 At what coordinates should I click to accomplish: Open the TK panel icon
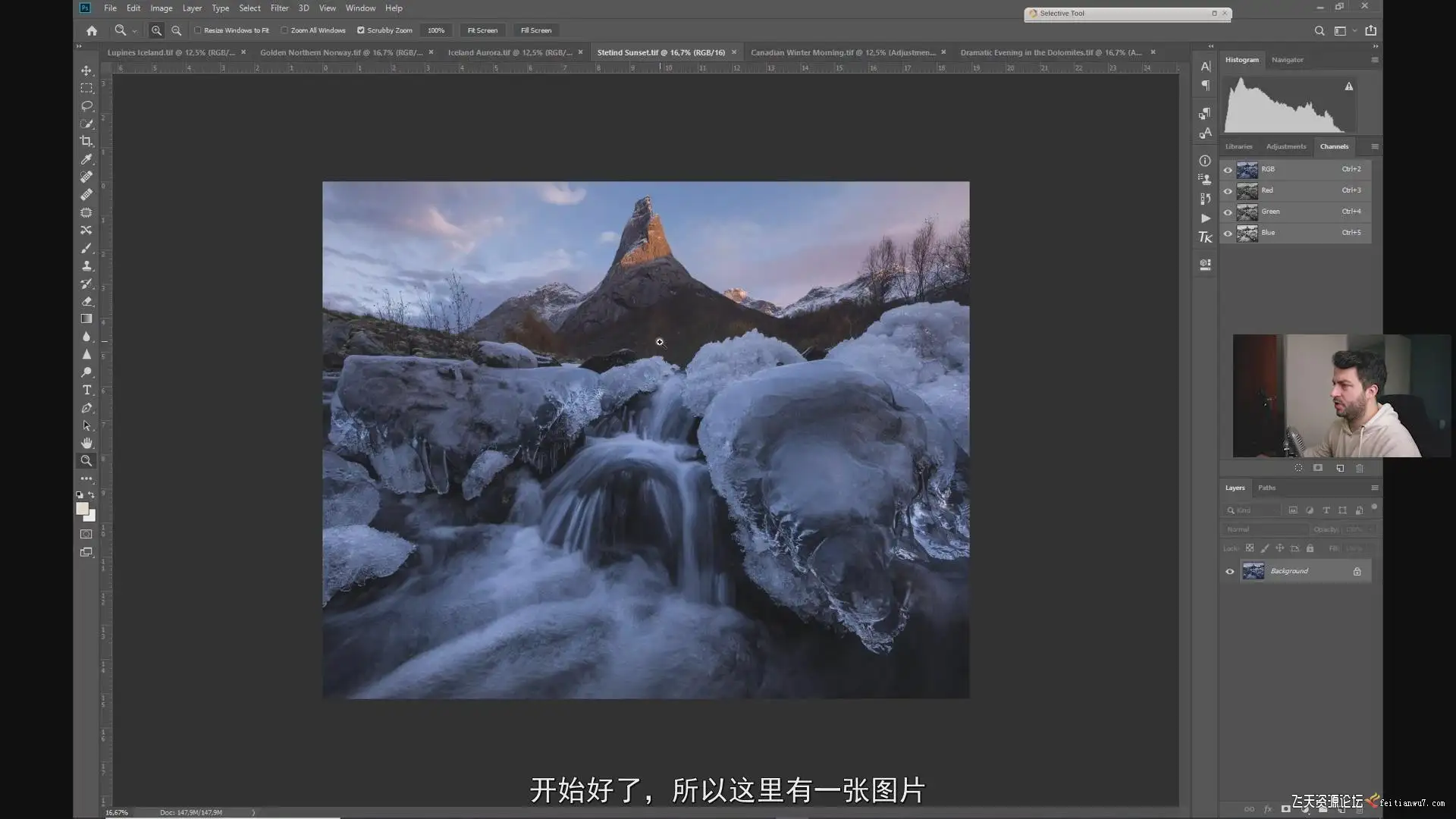point(1205,237)
